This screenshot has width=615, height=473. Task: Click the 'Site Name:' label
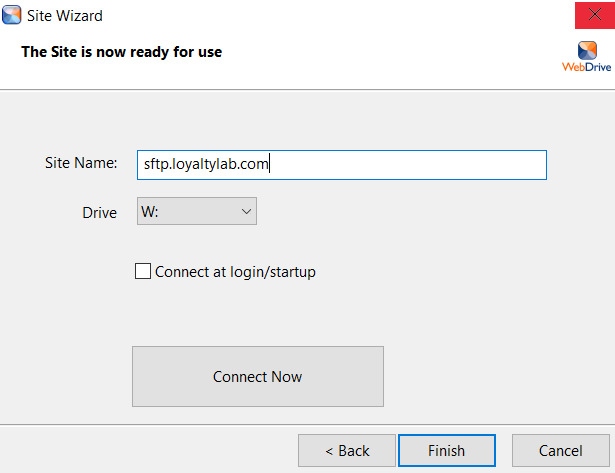[81, 163]
